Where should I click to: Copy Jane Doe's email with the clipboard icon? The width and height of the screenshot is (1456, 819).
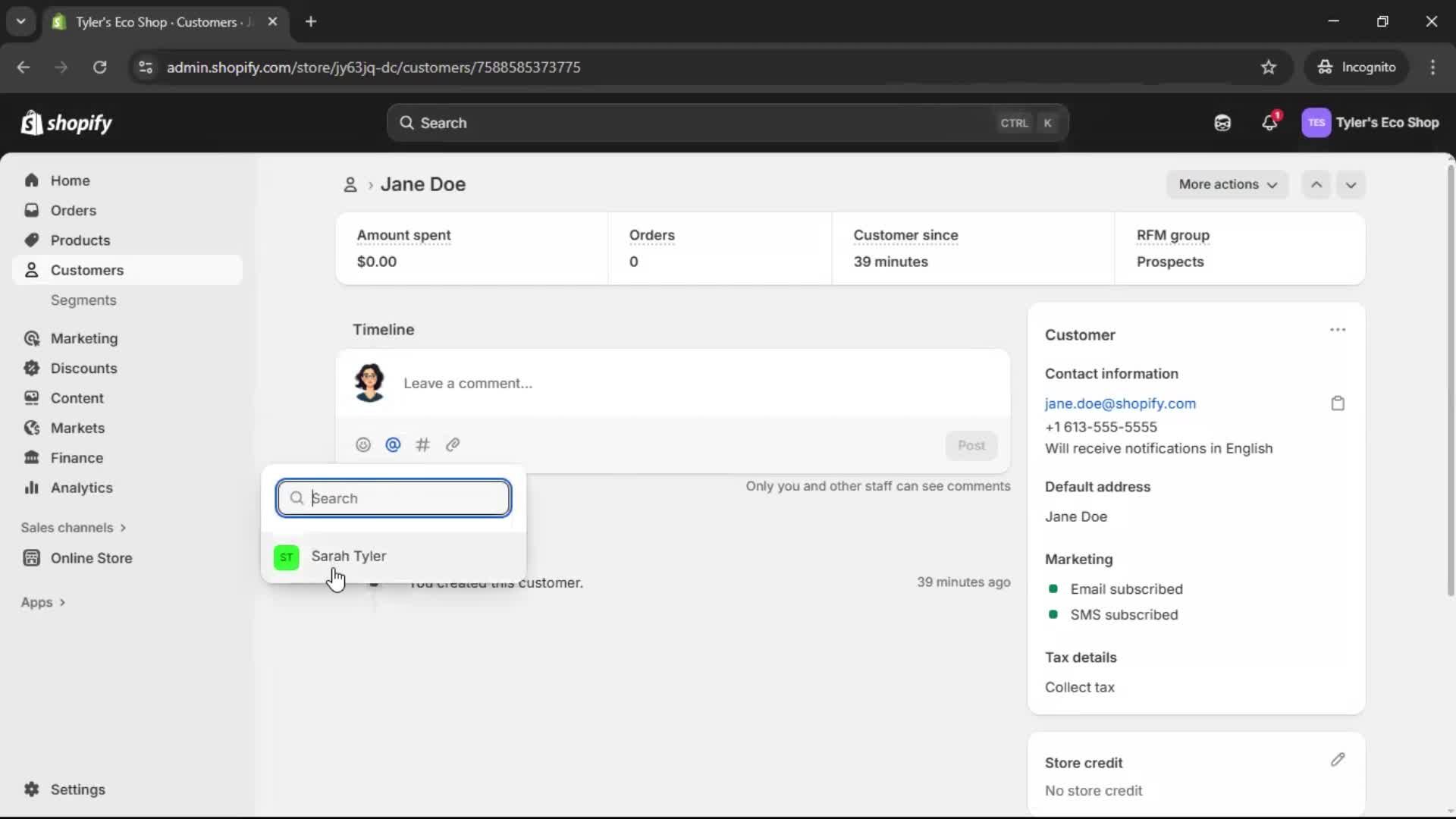pos(1338,403)
